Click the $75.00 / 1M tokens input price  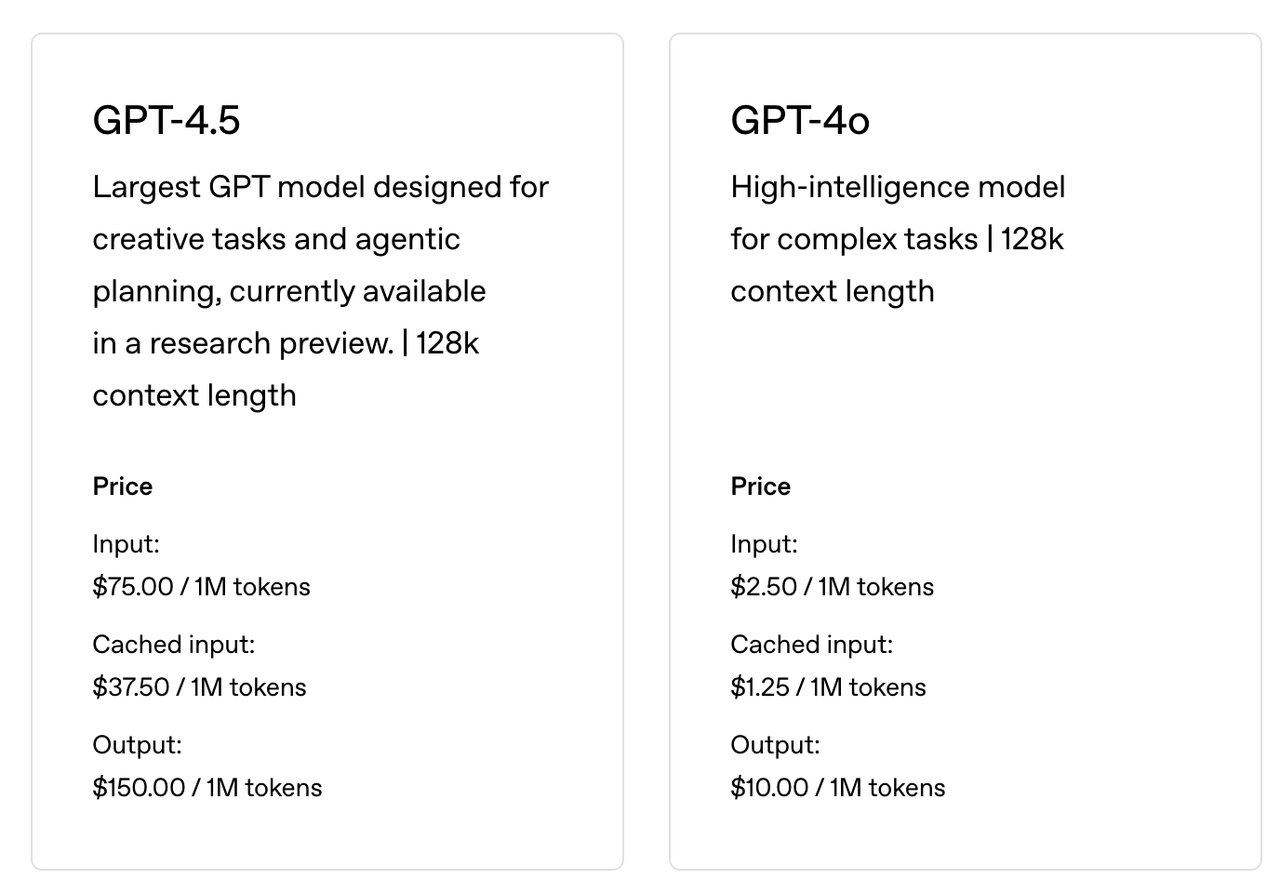(201, 587)
